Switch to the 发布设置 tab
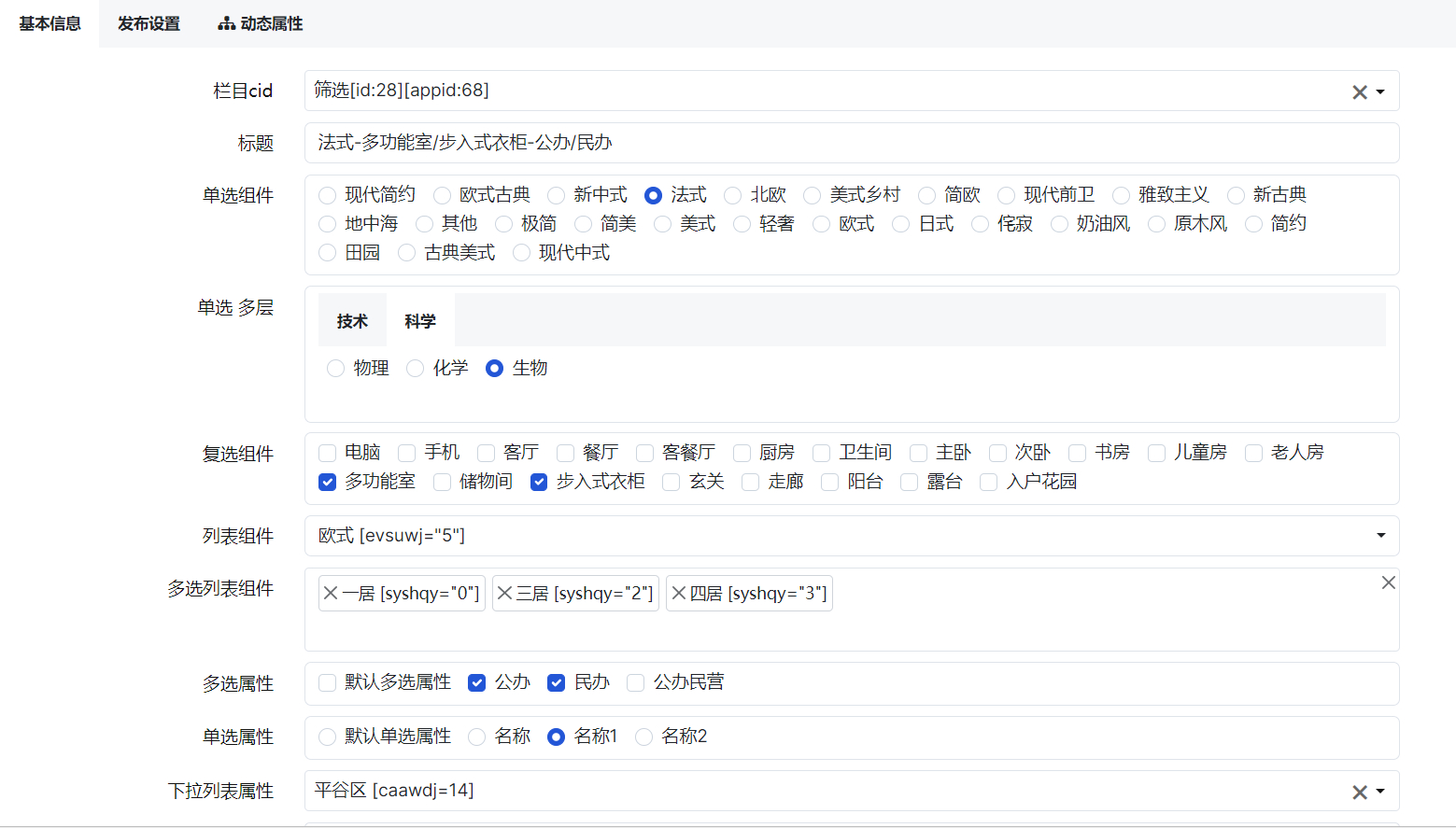Image resolution: width=1456 pixels, height=828 pixels. tap(148, 23)
